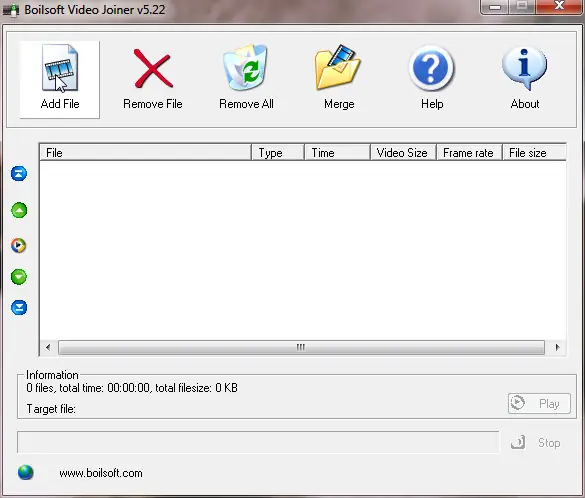The image size is (585, 498).
Task: Click the play selected file side icon
Action: (x=19, y=245)
